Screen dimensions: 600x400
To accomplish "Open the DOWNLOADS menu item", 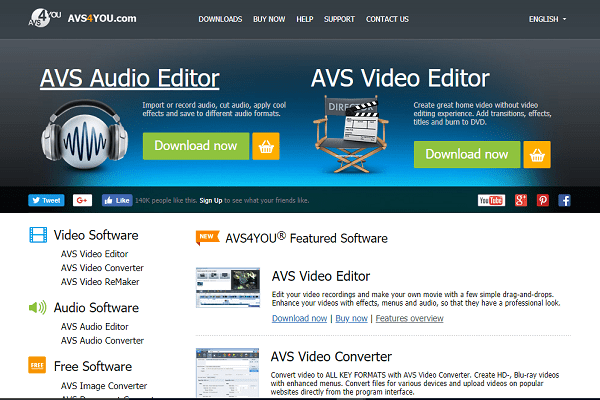I will [x=220, y=19].
